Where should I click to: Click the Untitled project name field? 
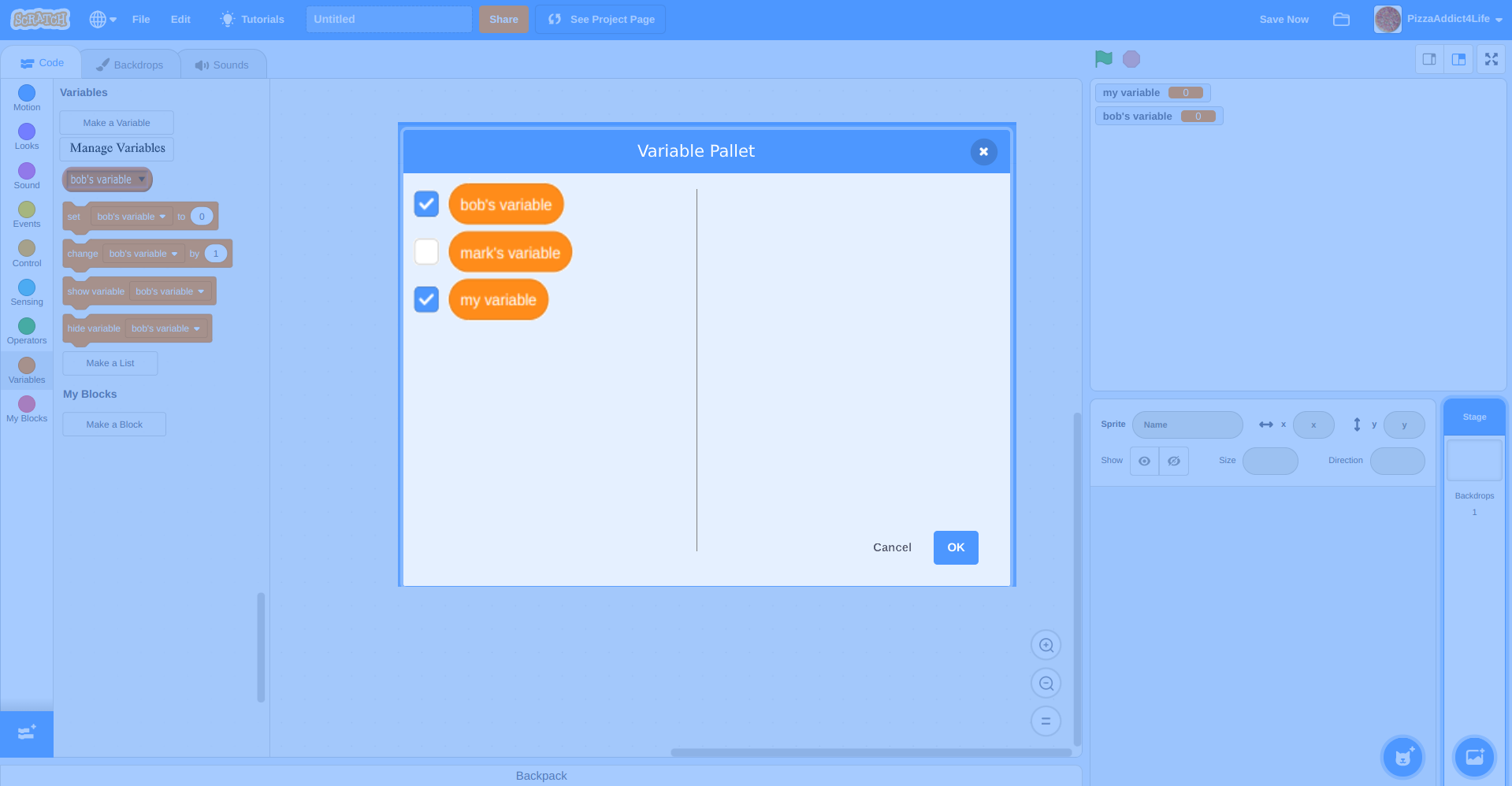(388, 20)
